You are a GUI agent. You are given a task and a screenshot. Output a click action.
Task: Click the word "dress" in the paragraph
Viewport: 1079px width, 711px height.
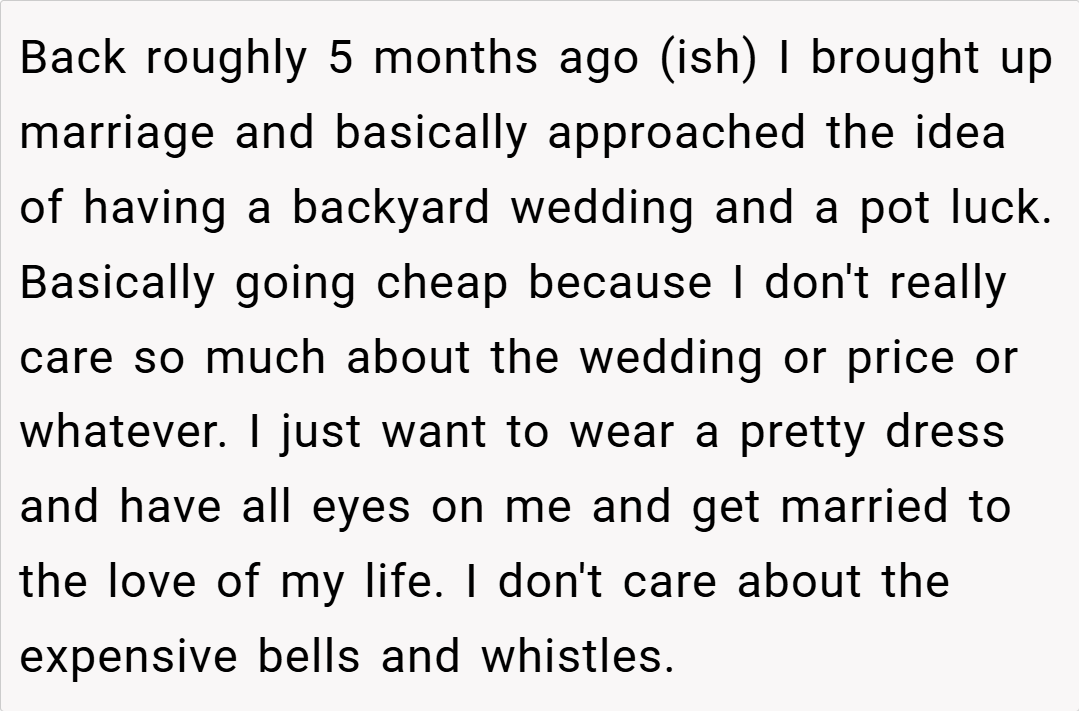point(945,433)
